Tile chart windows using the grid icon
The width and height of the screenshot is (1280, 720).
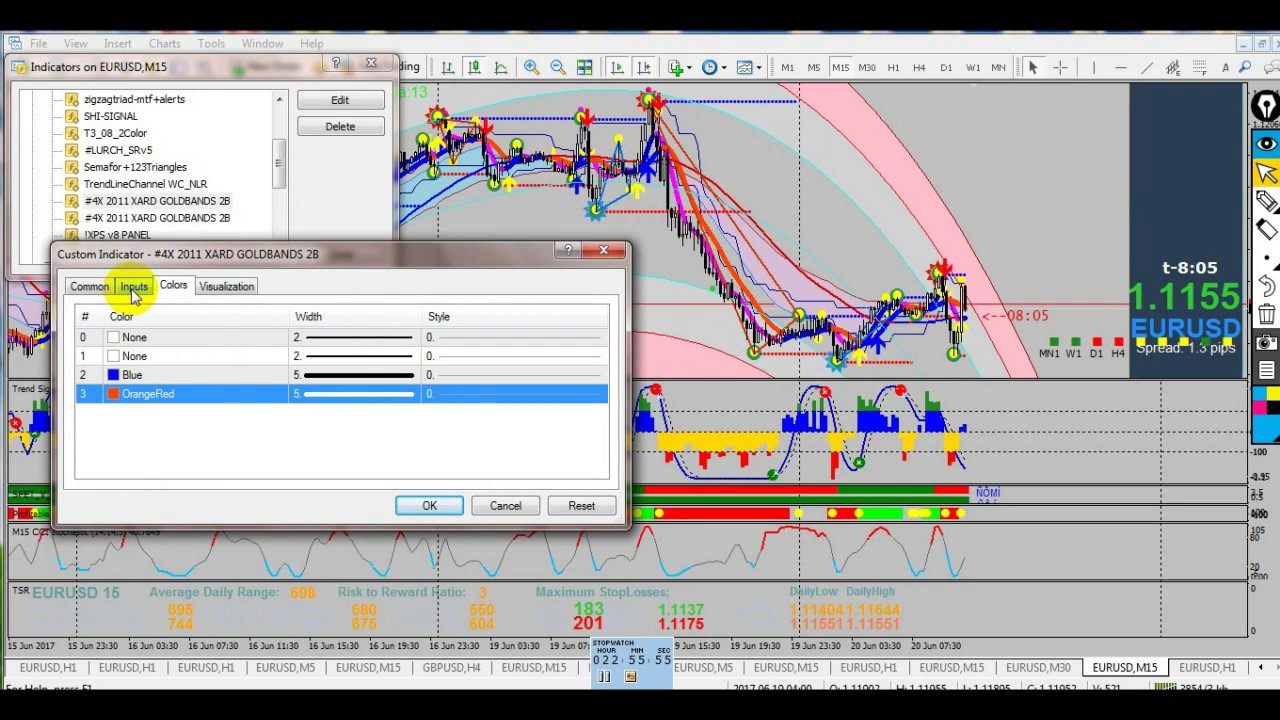click(x=585, y=67)
